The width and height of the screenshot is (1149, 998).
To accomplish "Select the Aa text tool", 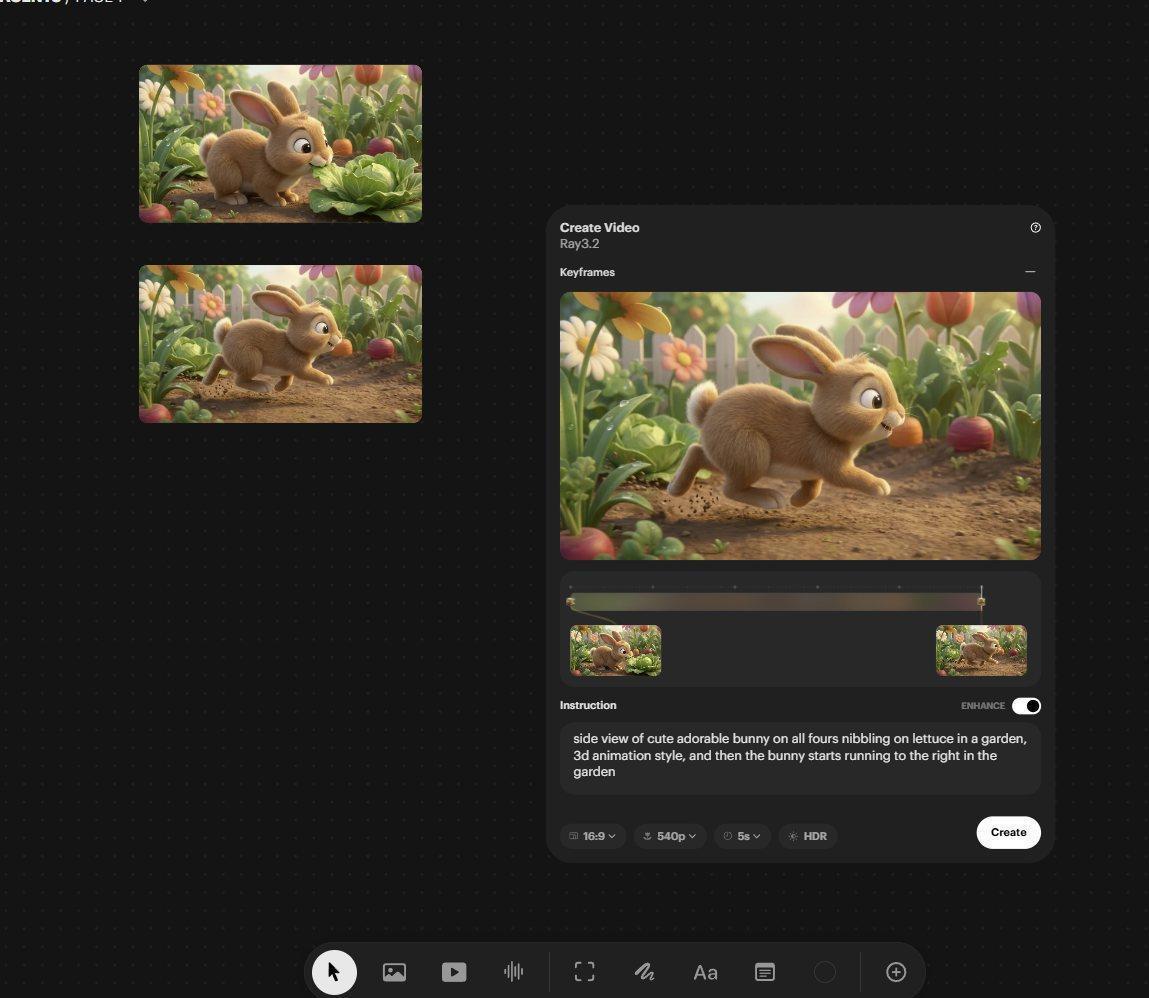I will (705, 973).
